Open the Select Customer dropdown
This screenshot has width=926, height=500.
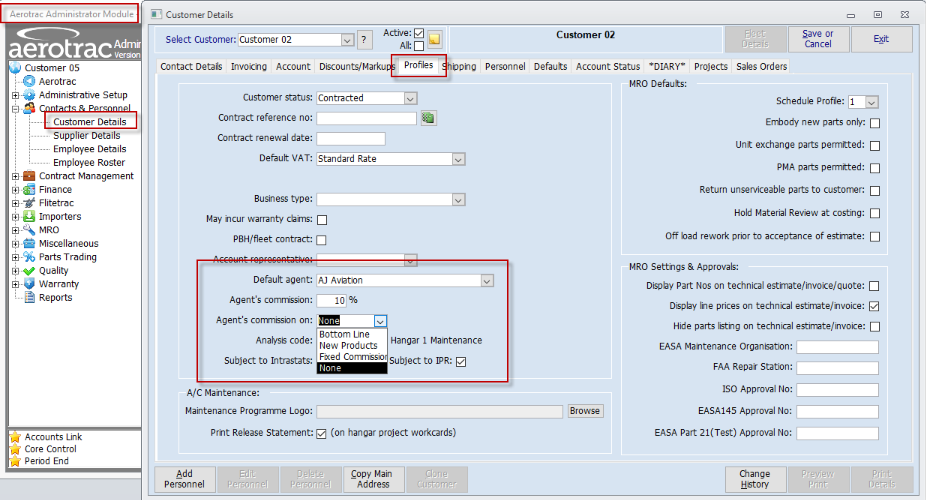tap(347, 40)
